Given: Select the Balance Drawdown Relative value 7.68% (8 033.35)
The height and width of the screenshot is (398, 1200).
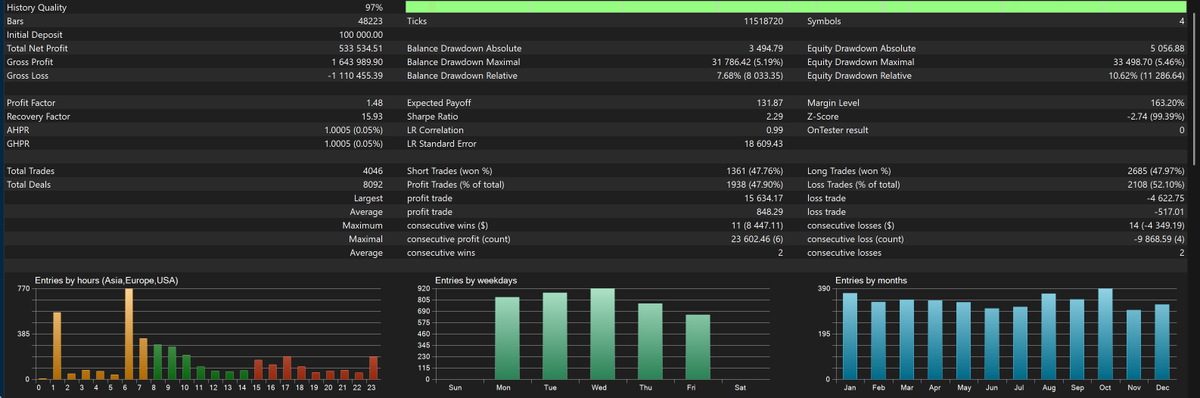Looking at the screenshot, I should [x=750, y=76].
